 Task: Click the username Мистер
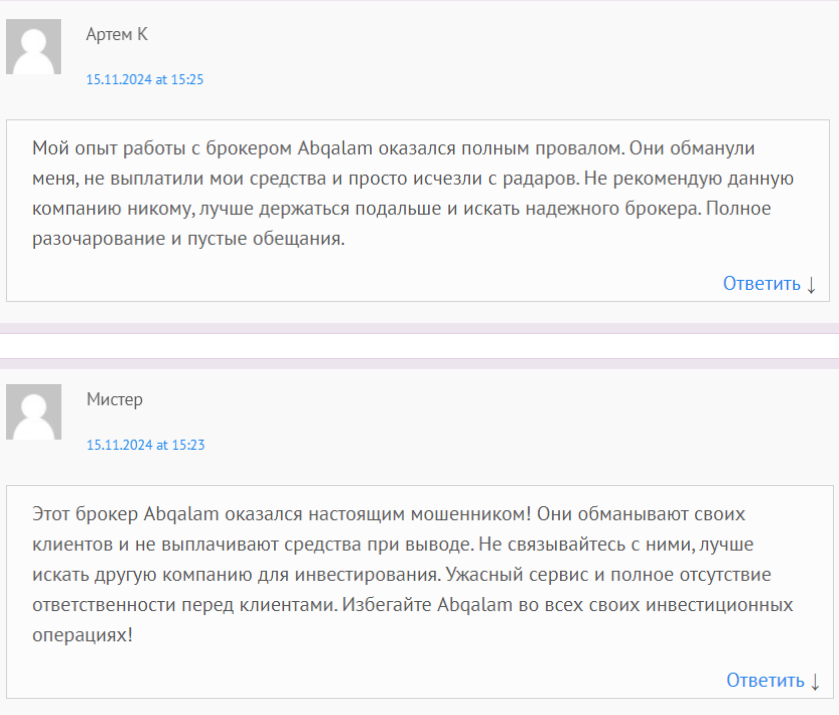point(113,399)
